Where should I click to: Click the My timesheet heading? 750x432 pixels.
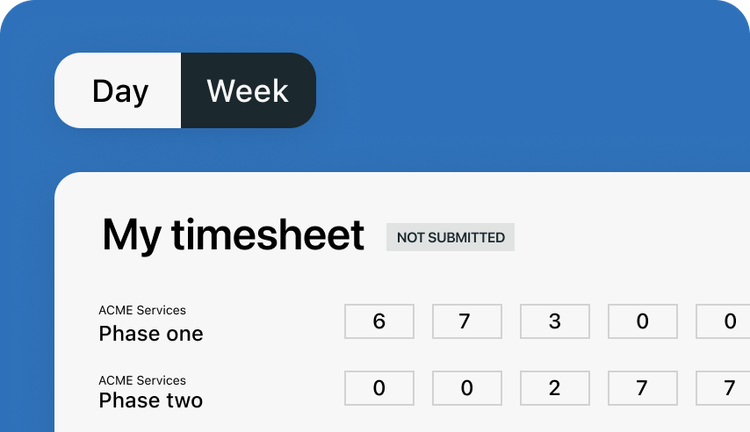click(x=233, y=235)
